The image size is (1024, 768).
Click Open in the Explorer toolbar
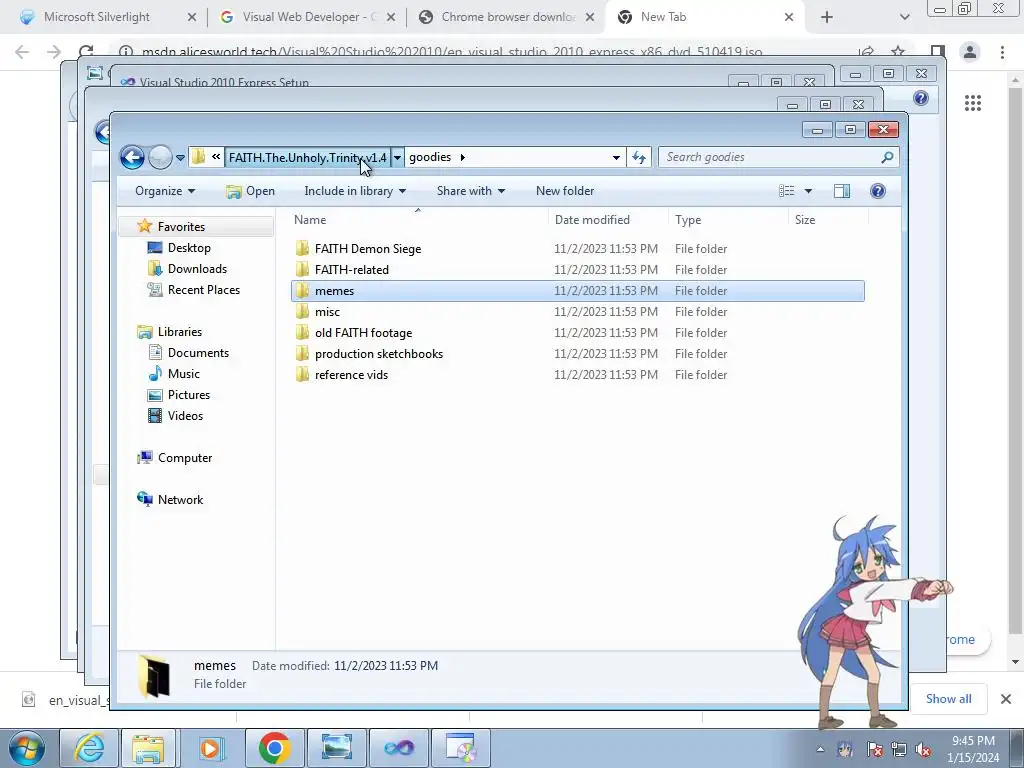(250, 191)
